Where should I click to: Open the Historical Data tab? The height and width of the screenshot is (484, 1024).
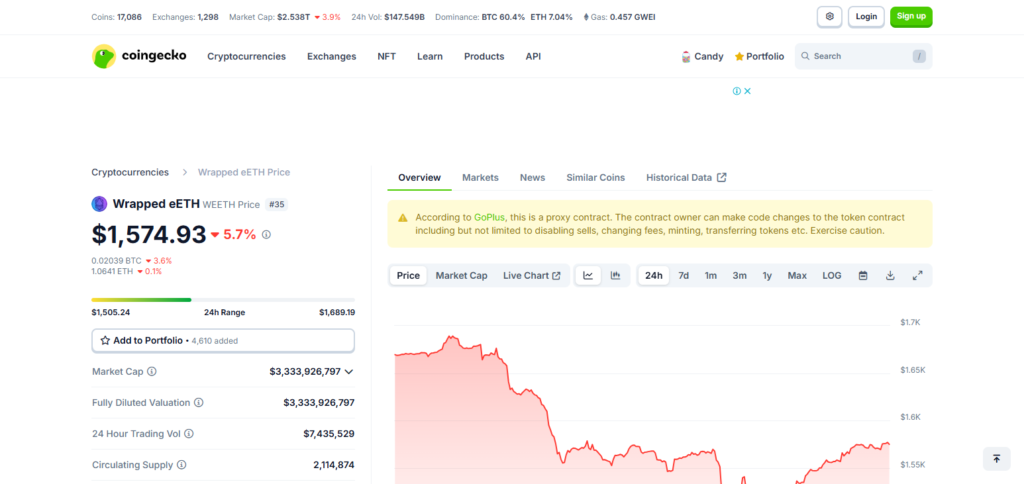[x=686, y=178]
